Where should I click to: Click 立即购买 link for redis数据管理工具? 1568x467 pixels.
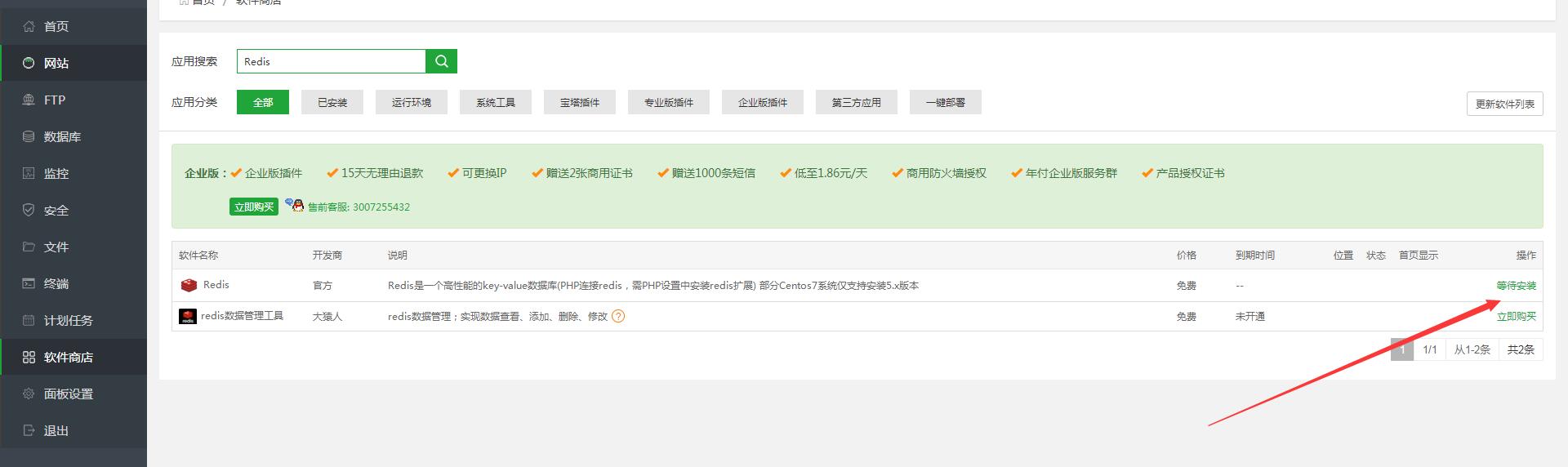click(x=1516, y=317)
